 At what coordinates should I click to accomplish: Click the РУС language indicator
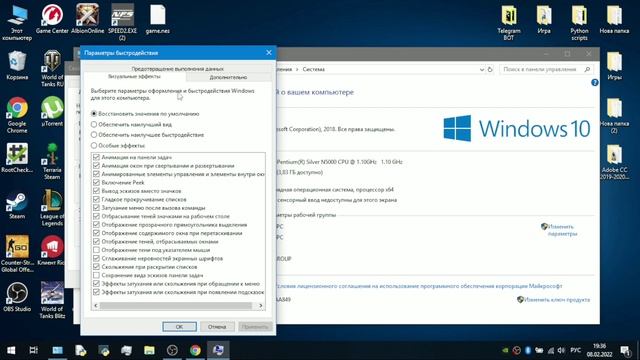[x=576, y=350]
